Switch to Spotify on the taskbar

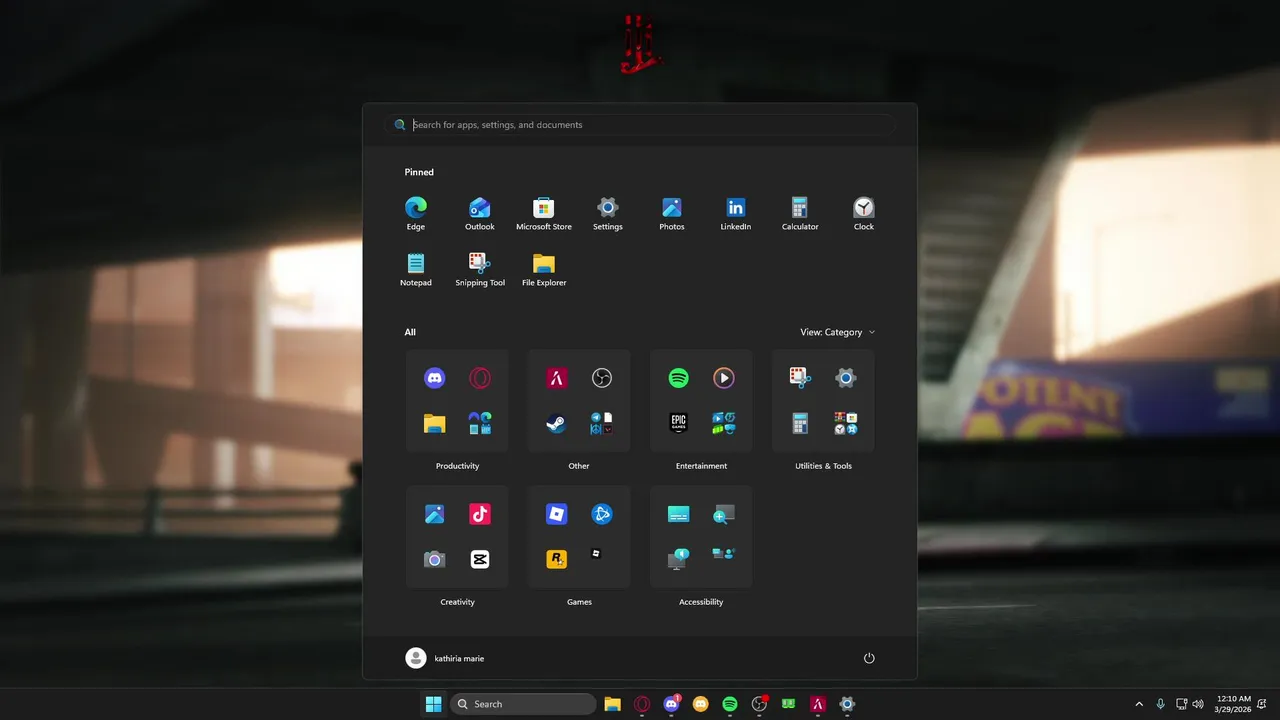point(730,704)
